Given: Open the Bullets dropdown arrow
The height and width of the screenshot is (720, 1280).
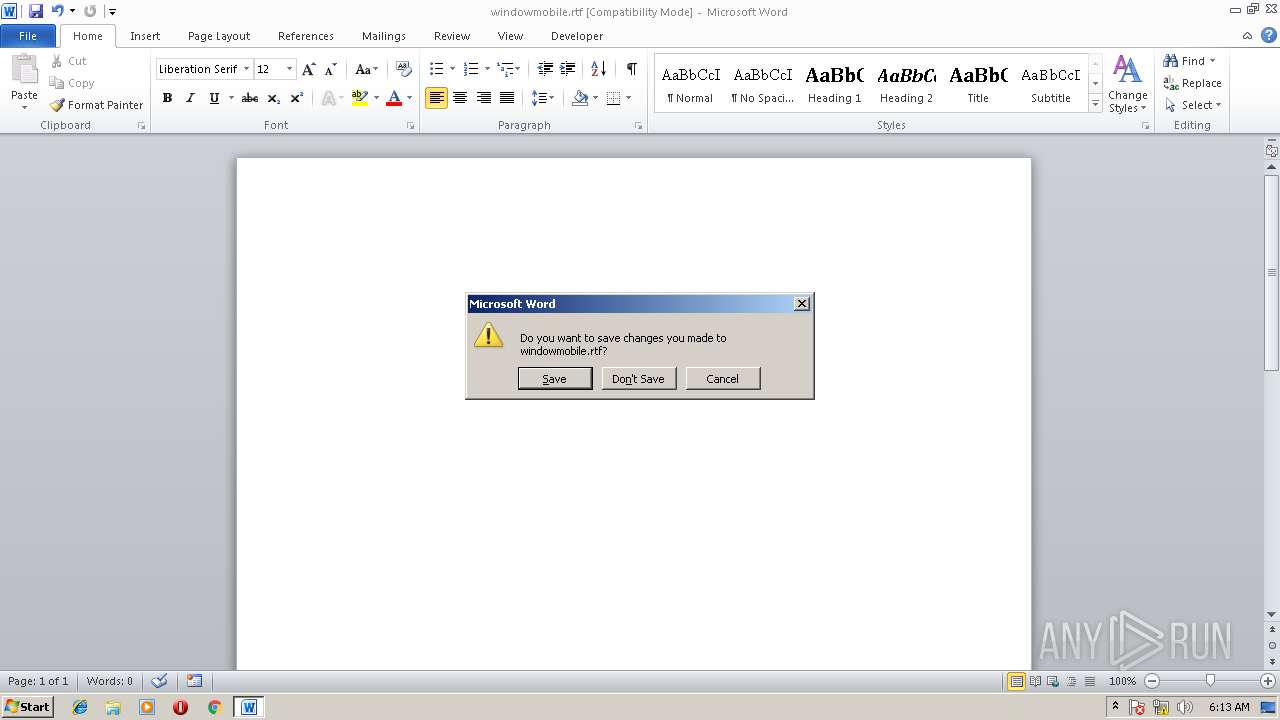Looking at the screenshot, I should coord(453,69).
